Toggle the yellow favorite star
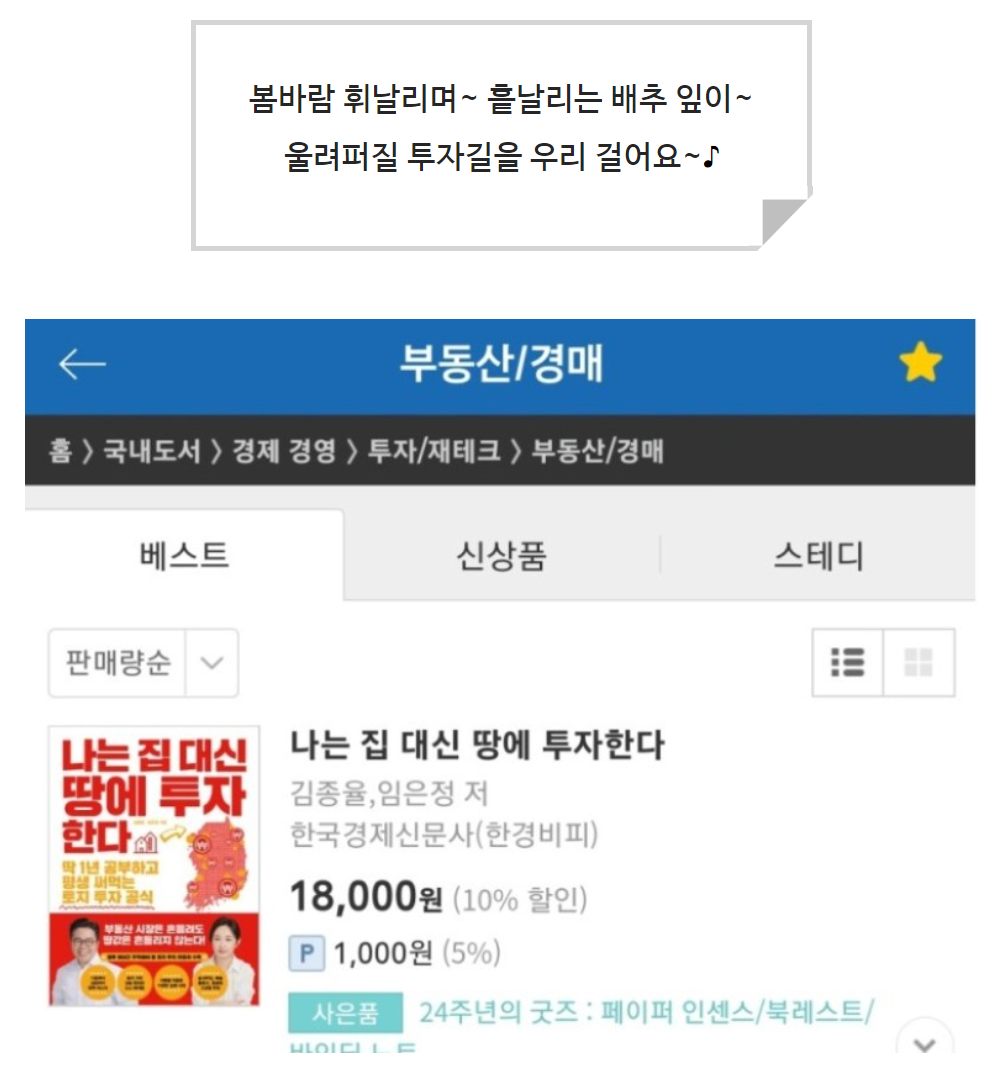999x1078 pixels. click(x=920, y=362)
